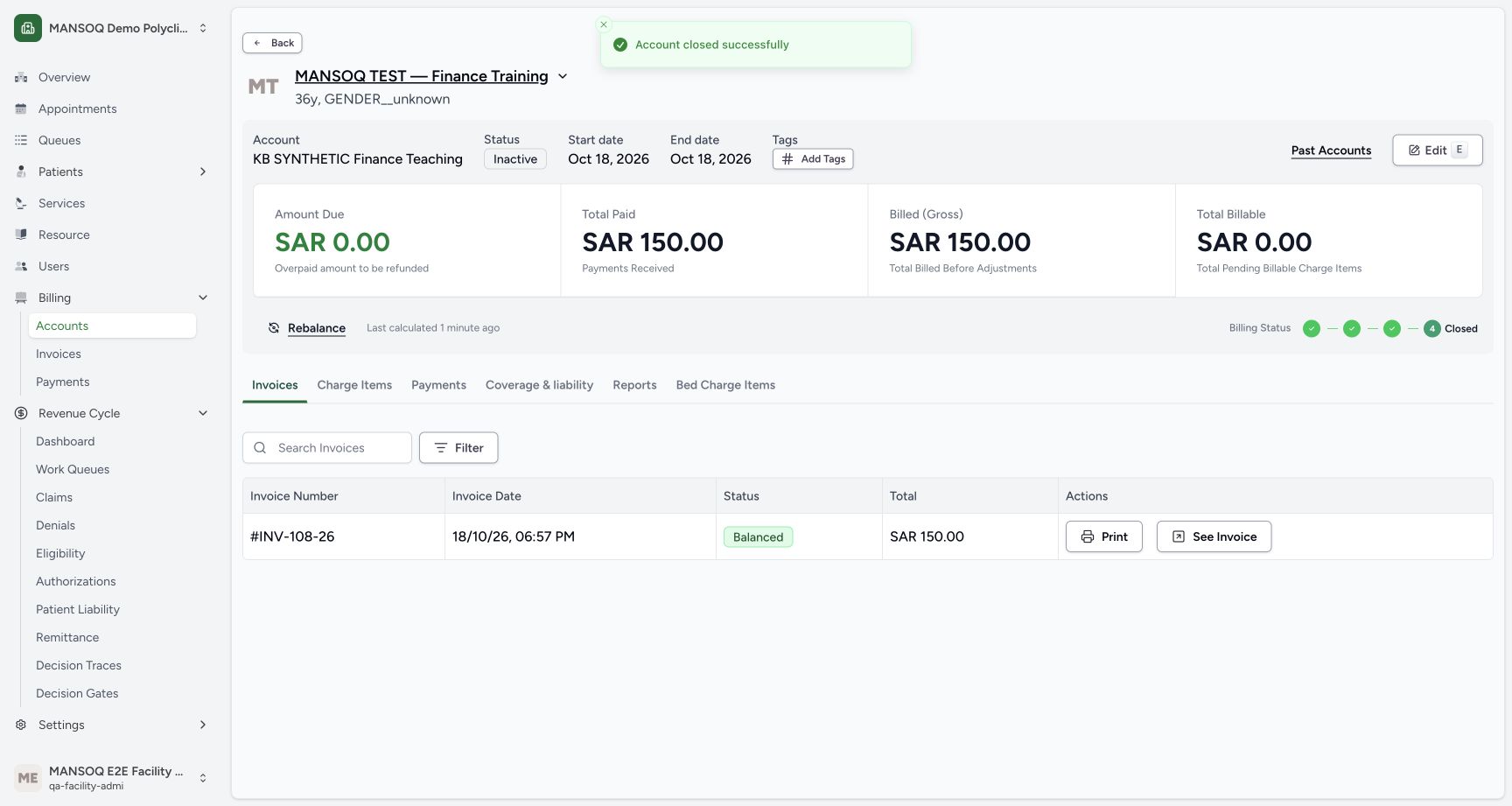This screenshot has height=806, width=1512.
Task: Click the Services icon in sidebar
Action: tap(21, 204)
